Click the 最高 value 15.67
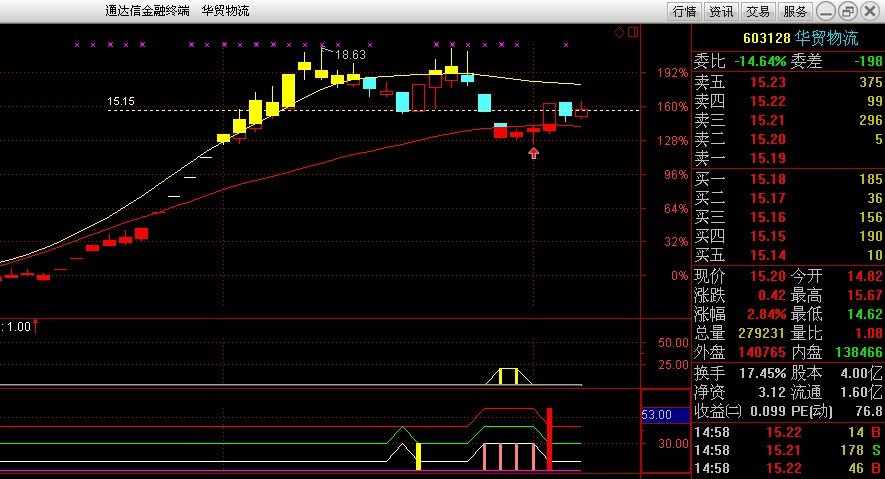Image resolution: width=885 pixels, height=479 pixels. coord(865,296)
